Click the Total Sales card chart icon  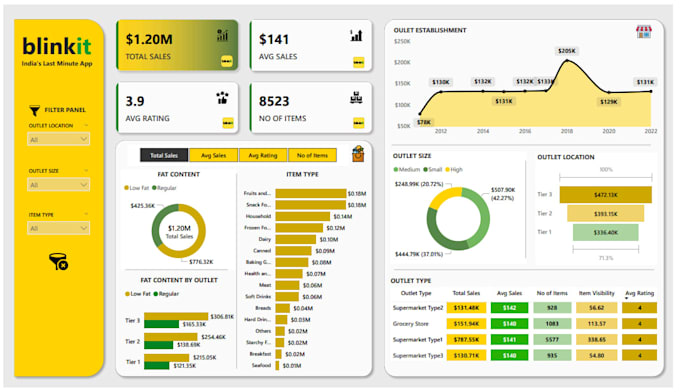pyautogui.click(x=222, y=35)
